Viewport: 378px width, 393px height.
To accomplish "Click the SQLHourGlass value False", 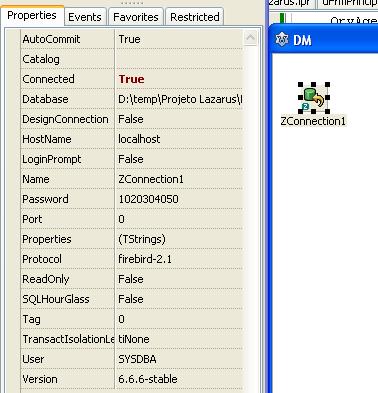I will [131, 299].
